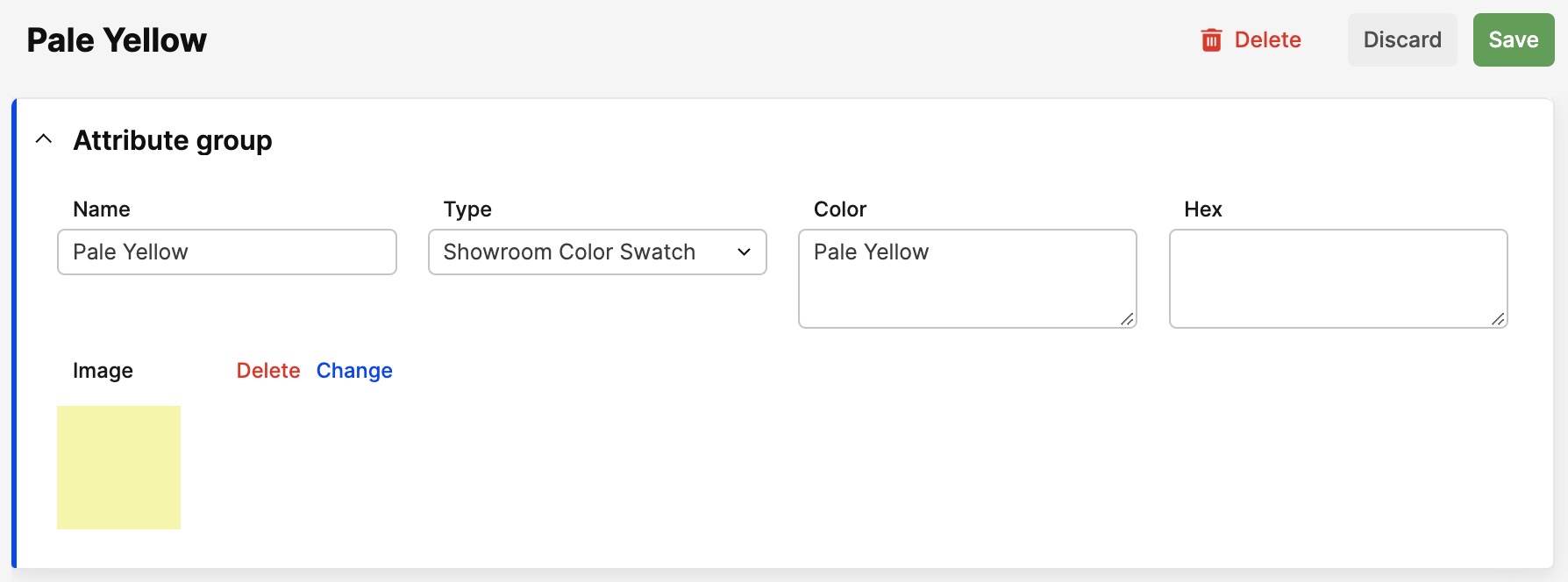The height and width of the screenshot is (582, 1568).
Task: Click the red trash can icon
Action: click(x=1211, y=39)
